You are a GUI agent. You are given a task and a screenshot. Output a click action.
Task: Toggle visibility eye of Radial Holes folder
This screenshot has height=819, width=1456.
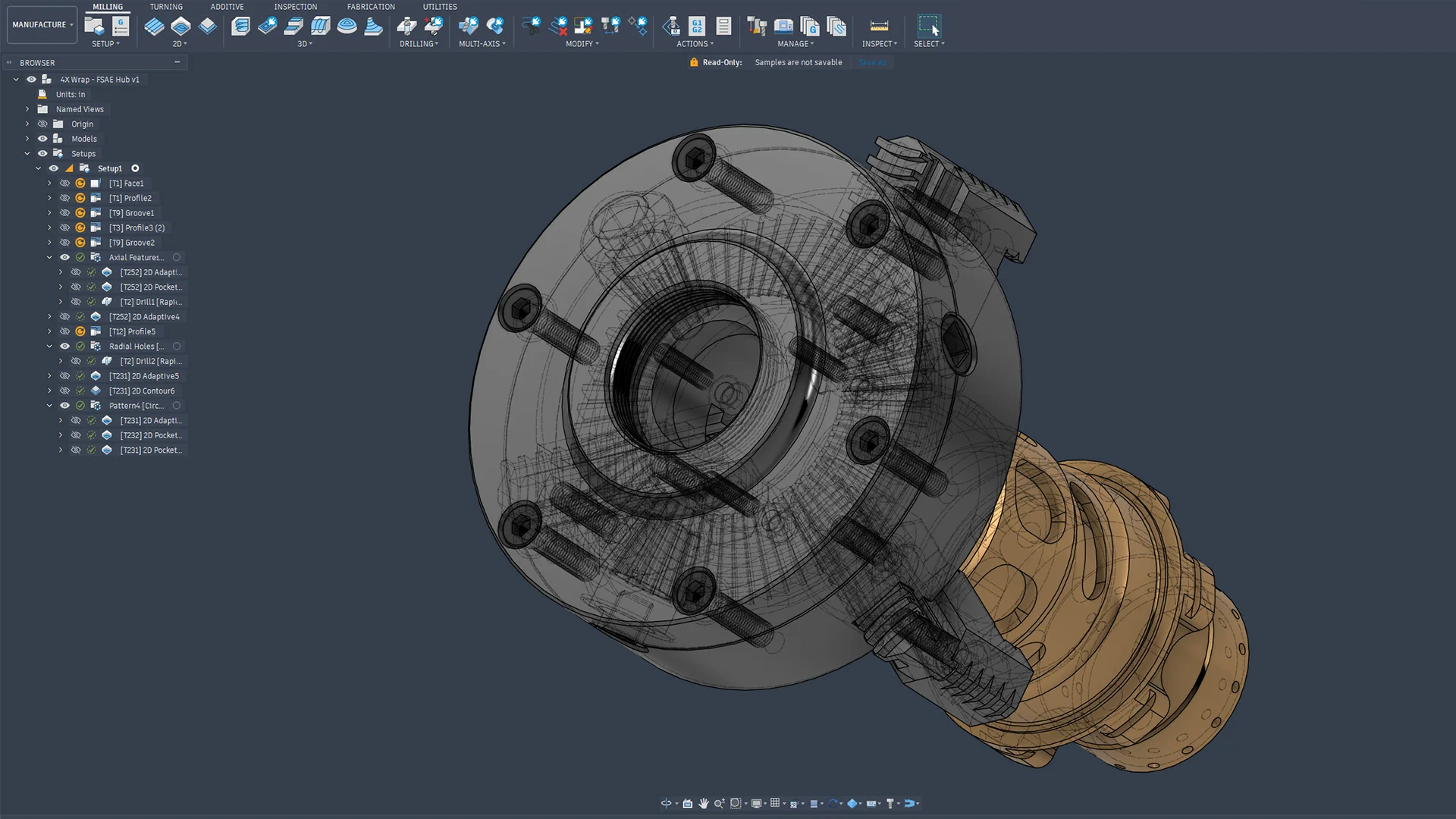click(64, 346)
